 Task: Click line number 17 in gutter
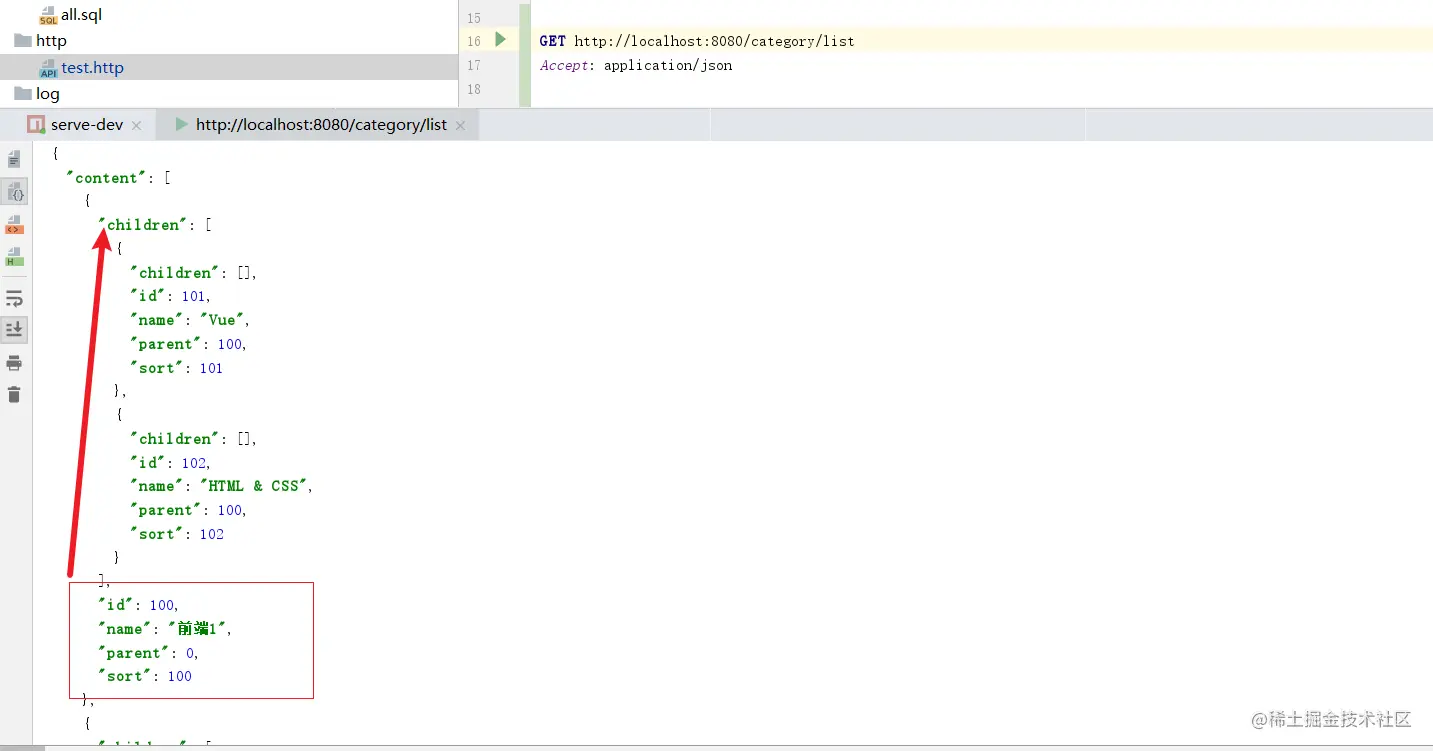(474, 65)
